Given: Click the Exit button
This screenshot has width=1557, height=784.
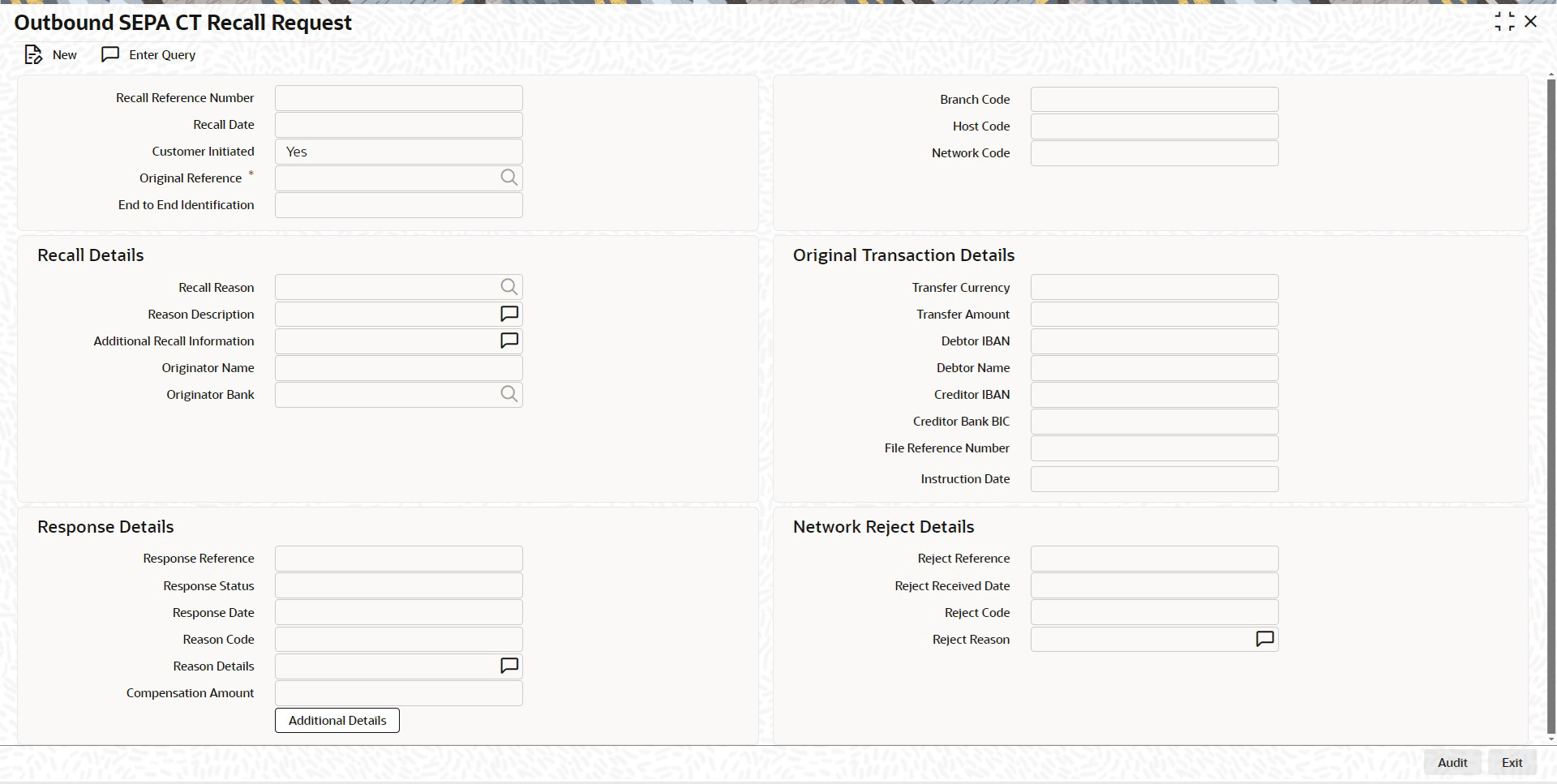Looking at the screenshot, I should pyautogui.click(x=1512, y=762).
